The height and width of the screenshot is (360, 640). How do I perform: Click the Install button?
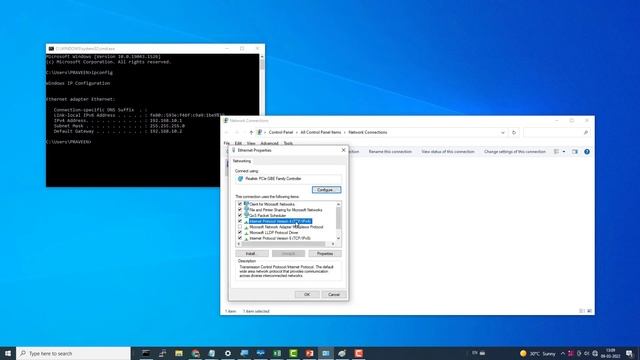coord(251,253)
